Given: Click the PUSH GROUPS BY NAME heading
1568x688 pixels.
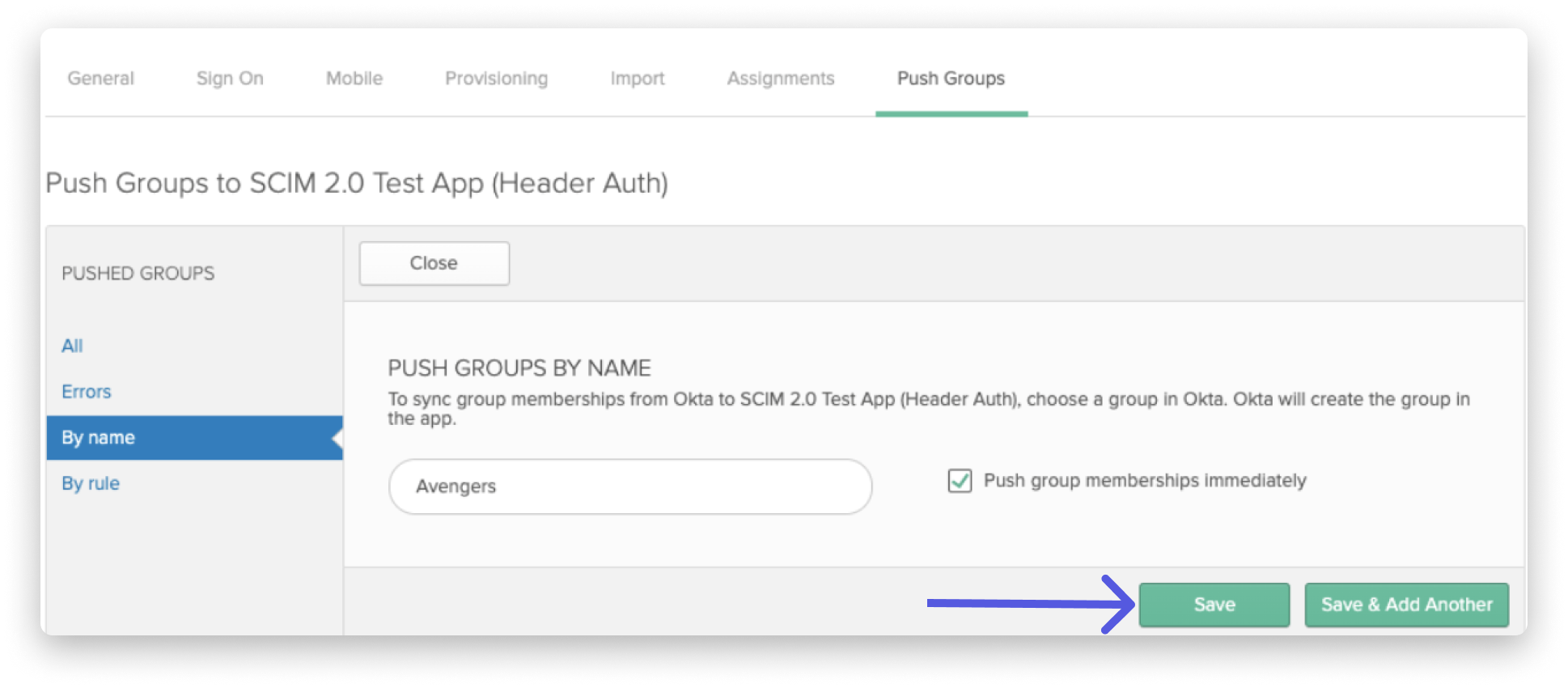Looking at the screenshot, I should [x=519, y=368].
